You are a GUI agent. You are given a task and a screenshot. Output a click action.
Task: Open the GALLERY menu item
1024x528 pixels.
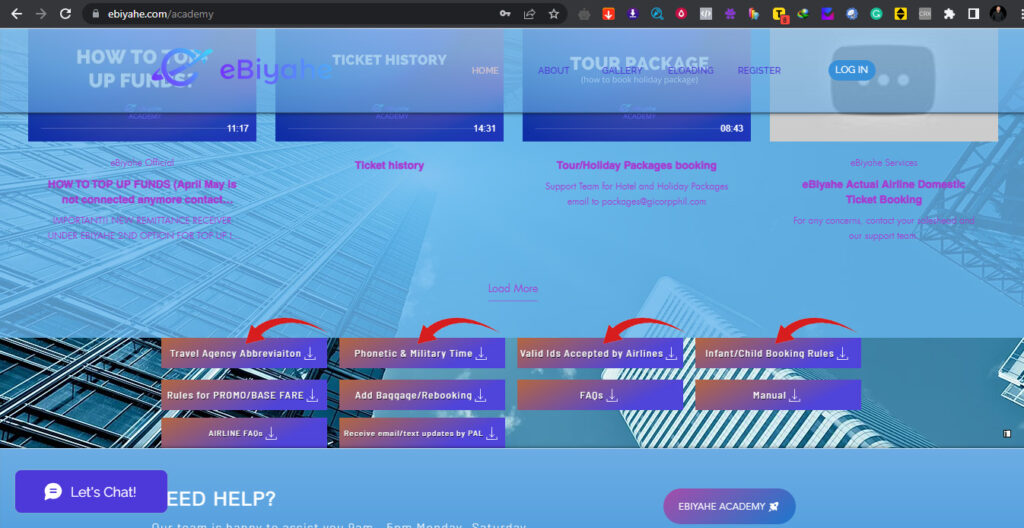622,71
